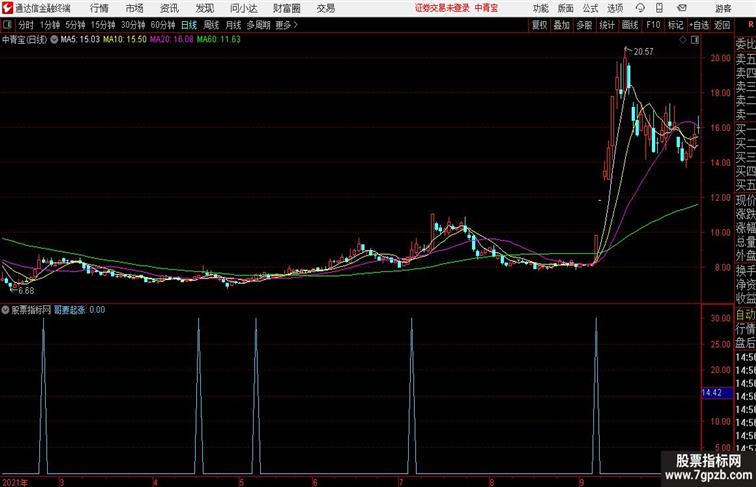756x487 pixels.
Task: Click the 叠加 overlay button
Action: [562, 25]
